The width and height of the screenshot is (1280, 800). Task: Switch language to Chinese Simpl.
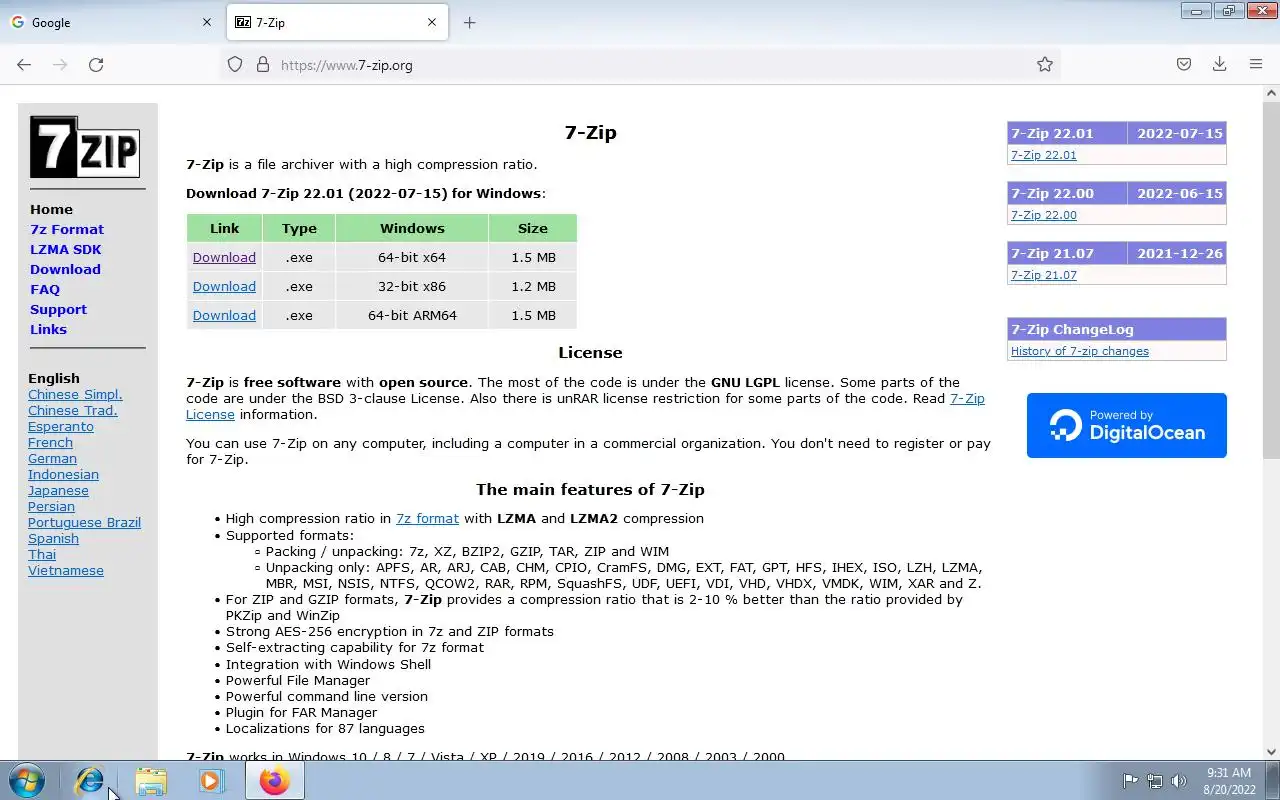(x=75, y=394)
